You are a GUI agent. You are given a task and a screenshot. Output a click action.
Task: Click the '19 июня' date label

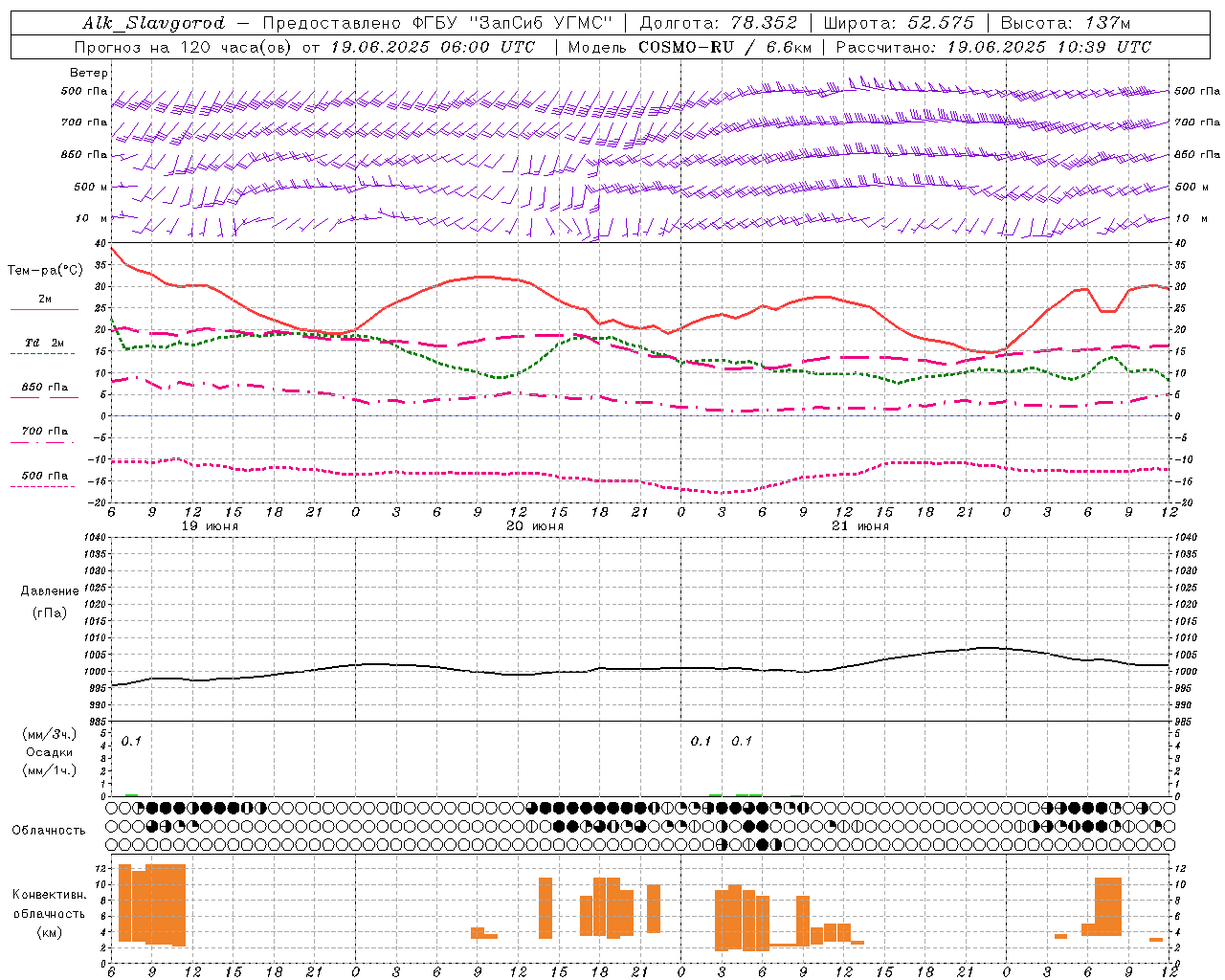[211, 525]
